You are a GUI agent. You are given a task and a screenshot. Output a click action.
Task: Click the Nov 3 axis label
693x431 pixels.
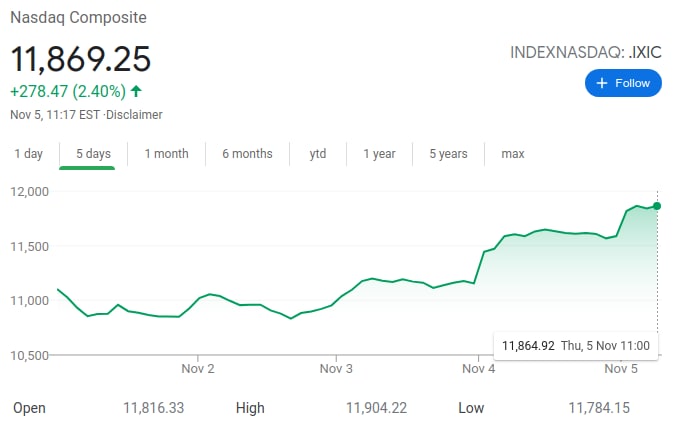[336, 369]
